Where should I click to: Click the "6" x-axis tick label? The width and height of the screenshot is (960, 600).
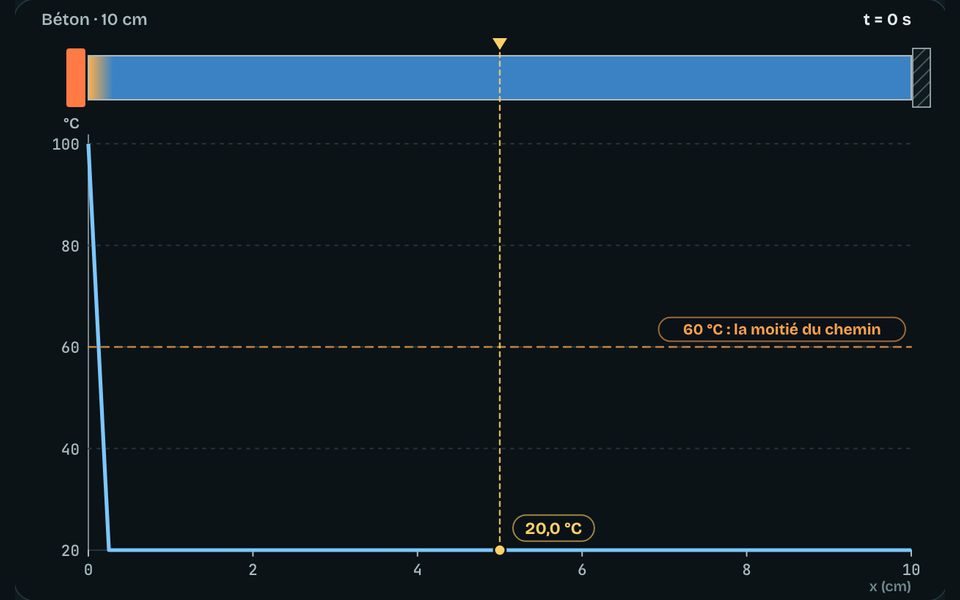click(x=582, y=570)
